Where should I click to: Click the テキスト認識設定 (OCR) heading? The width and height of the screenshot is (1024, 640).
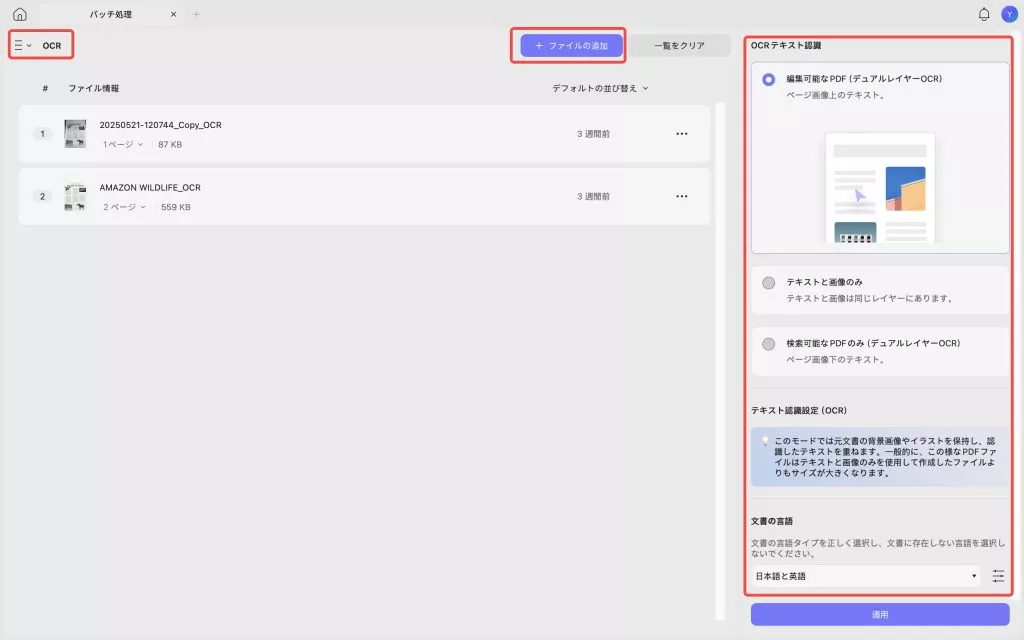[799, 411]
